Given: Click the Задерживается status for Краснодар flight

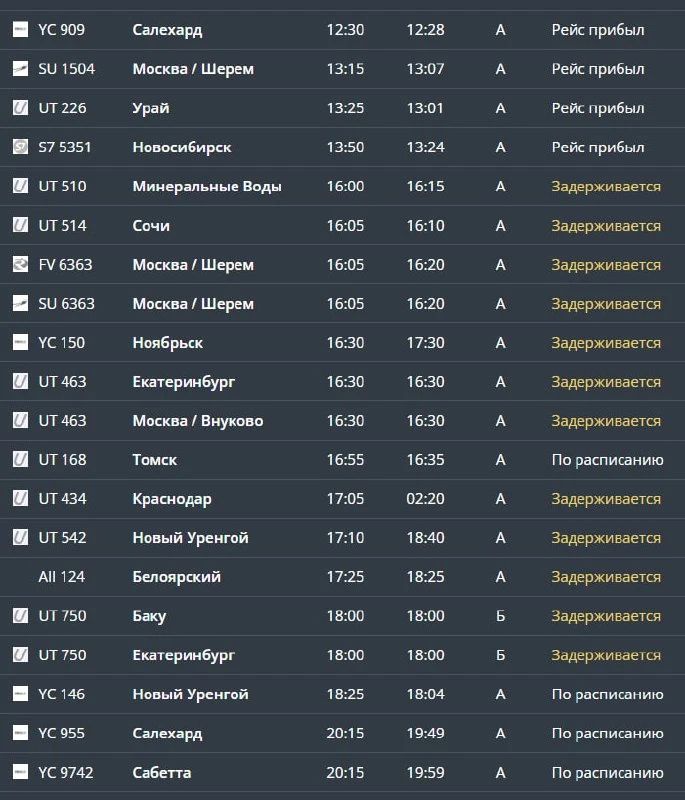Looking at the screenshot, I should 606,498.
